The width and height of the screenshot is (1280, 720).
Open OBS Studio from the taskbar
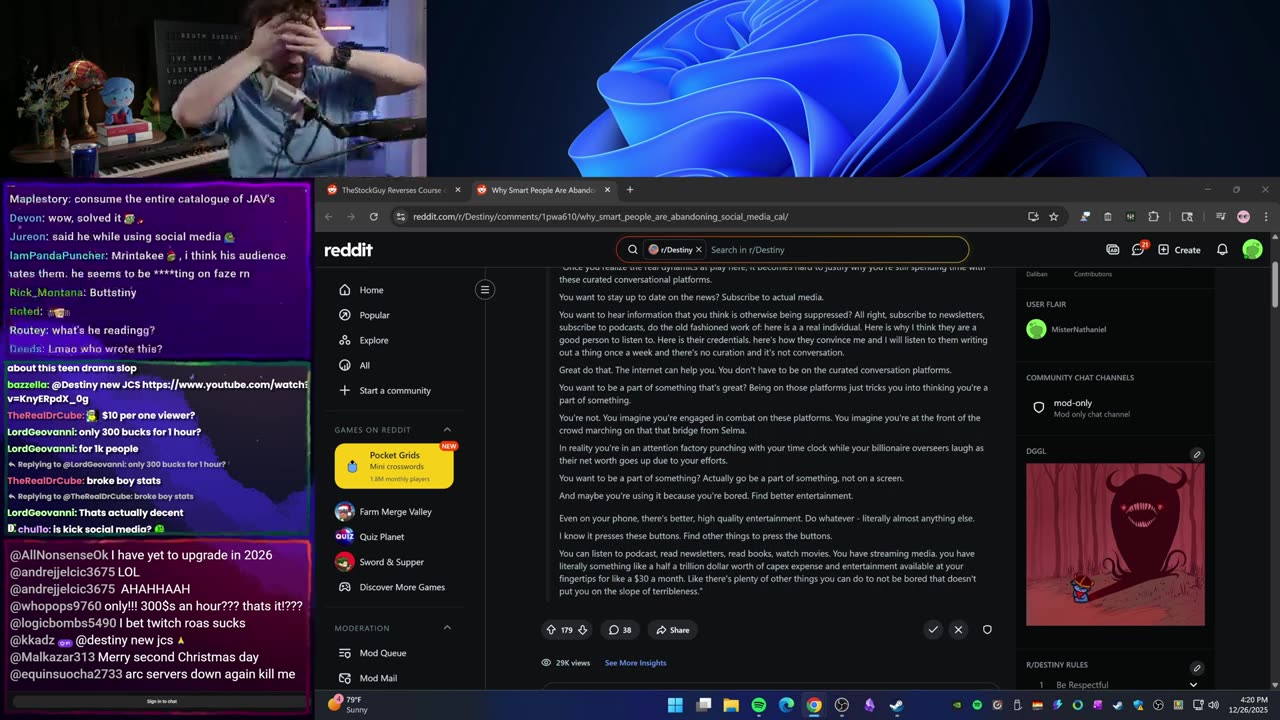point(842,705)
